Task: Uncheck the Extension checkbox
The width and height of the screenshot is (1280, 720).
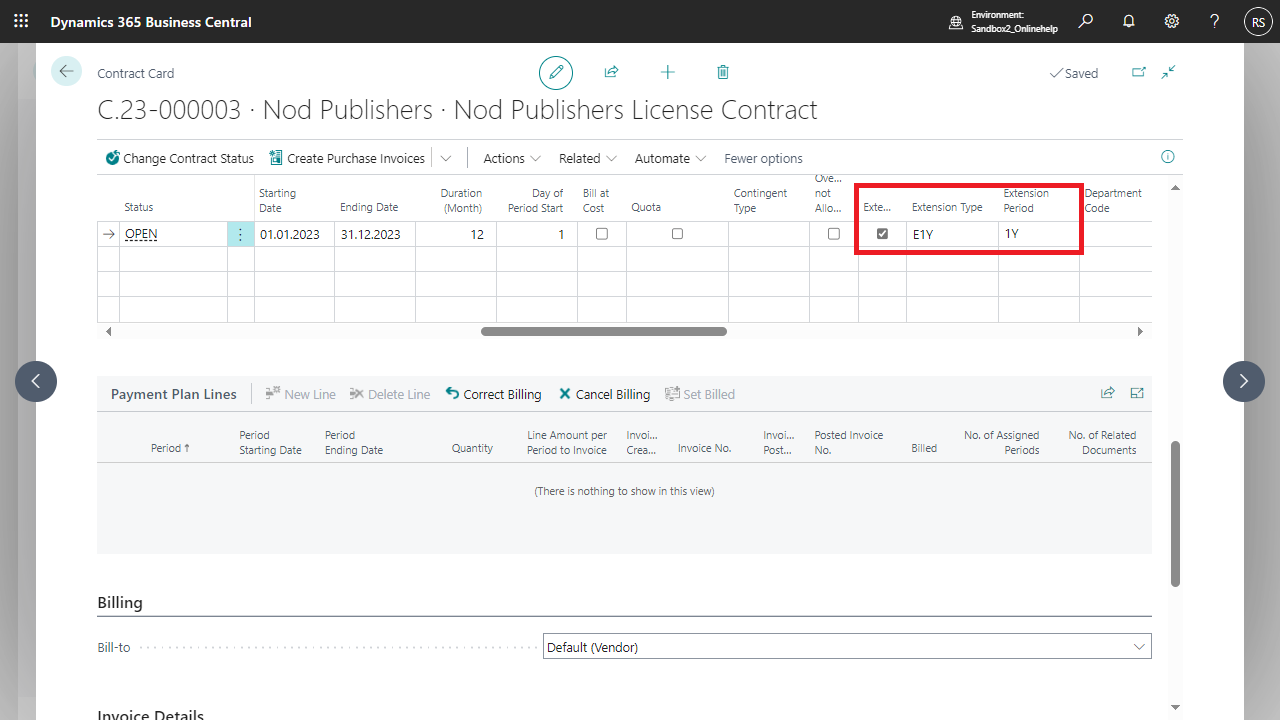Action: (x=882, y=234)
